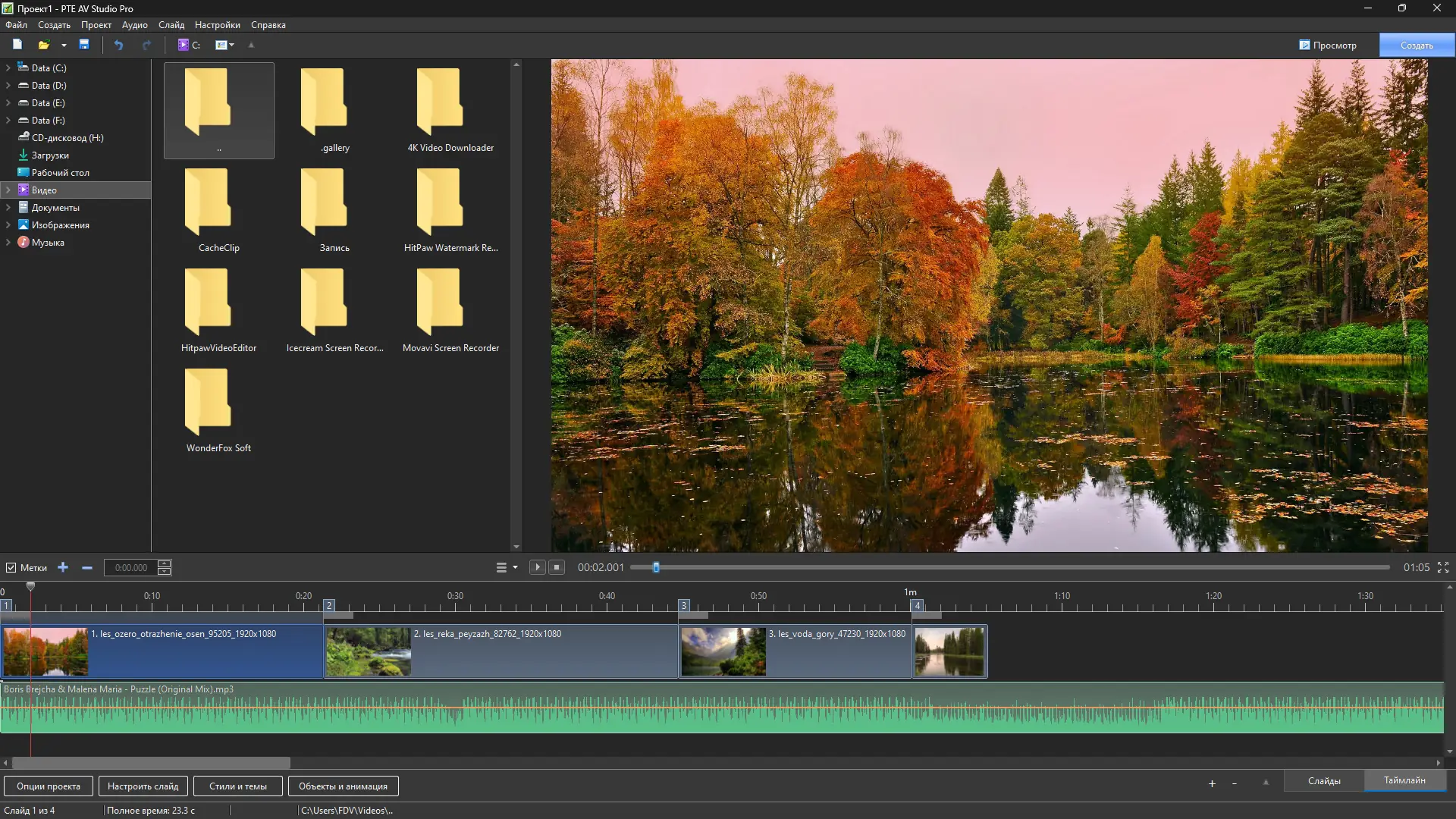Viewport: 1456px width, 819px height.
Task: Click the new project icon
Action: (17, 45)
